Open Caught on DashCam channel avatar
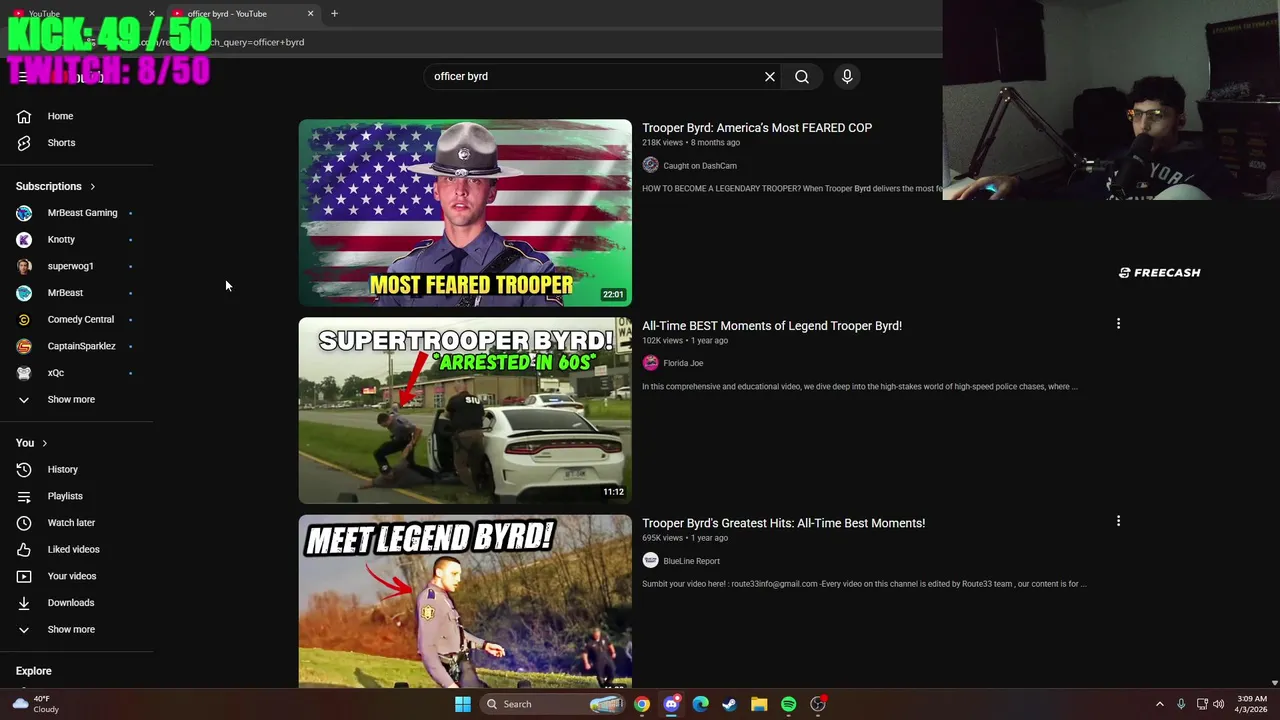Viewport: 1280px width, 720px height. coord(651,165)
